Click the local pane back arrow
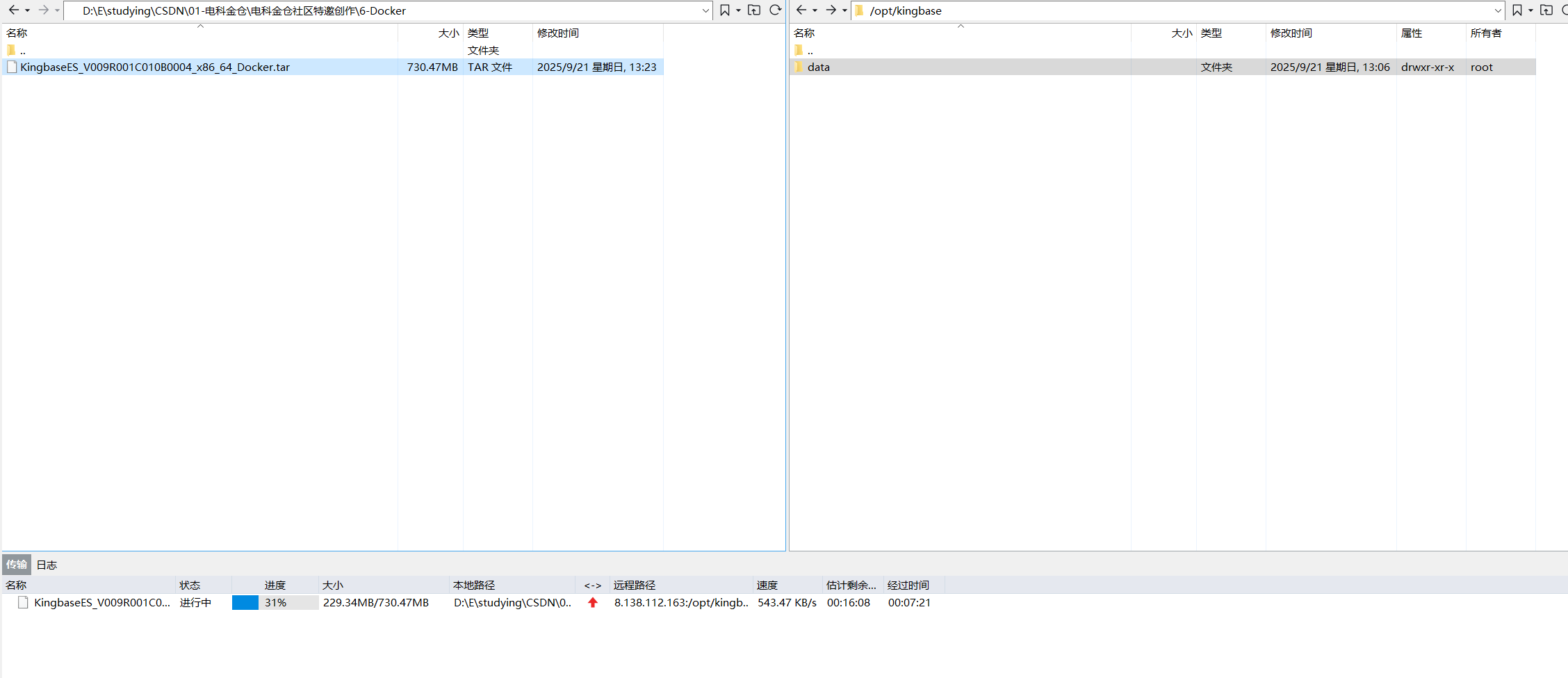This screenshot has height=678, width=1568. pos(13,10)
